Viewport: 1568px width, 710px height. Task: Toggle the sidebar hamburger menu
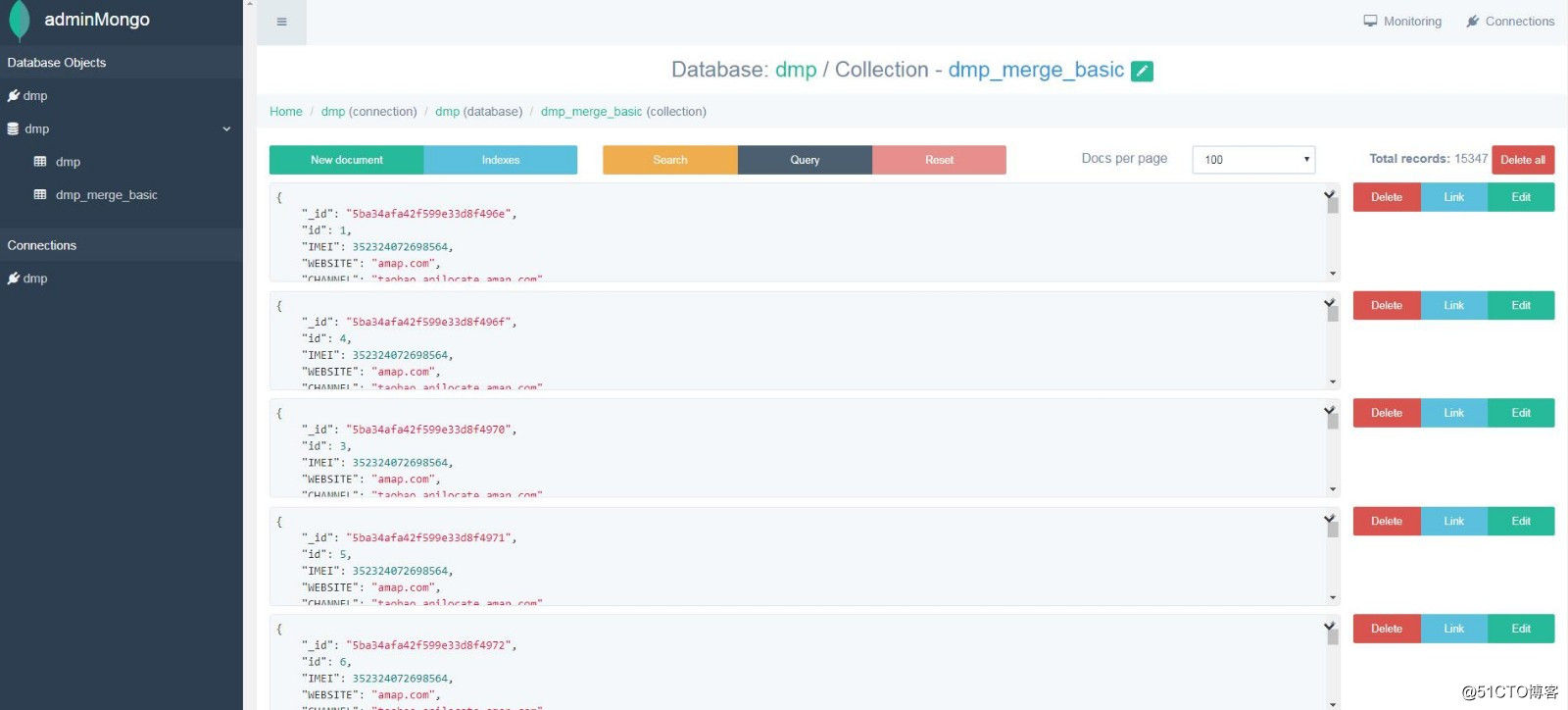pyautogui.click(x=282, y=22)
